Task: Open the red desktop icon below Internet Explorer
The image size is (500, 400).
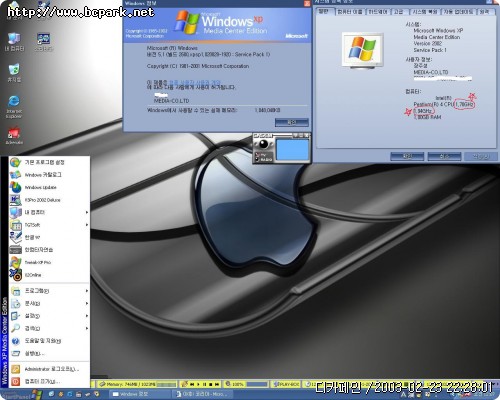Action: (x=14, y=136)
